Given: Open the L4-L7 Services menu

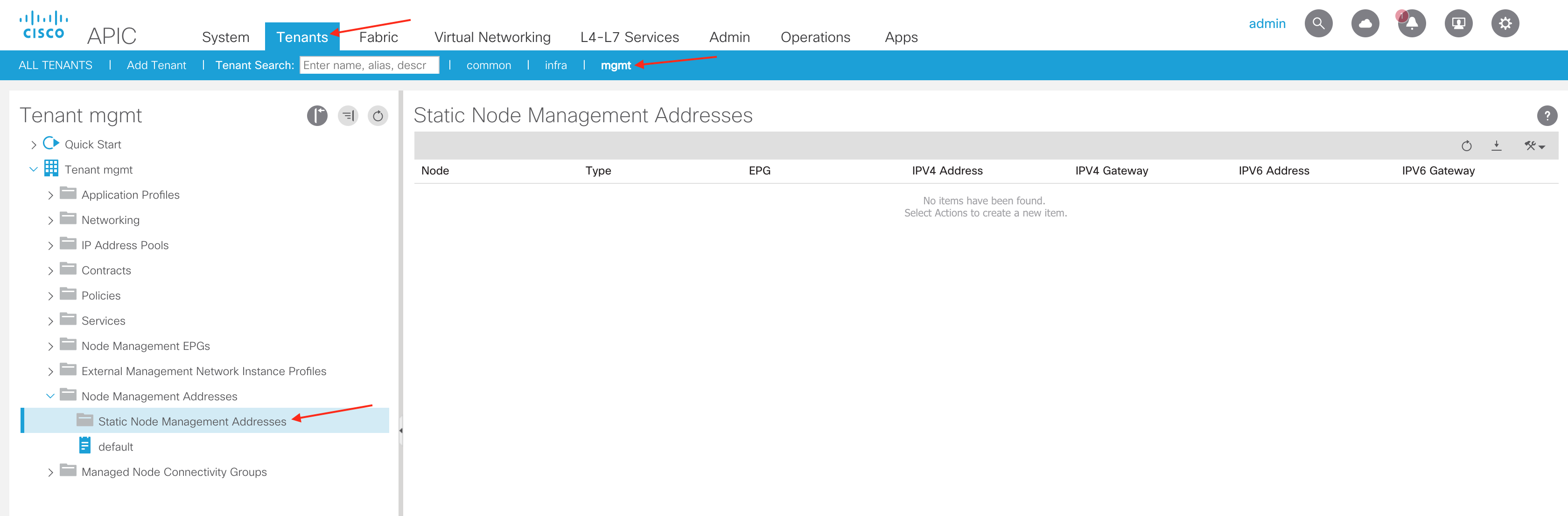Looking at the screenshot, I should click(630, 37).
